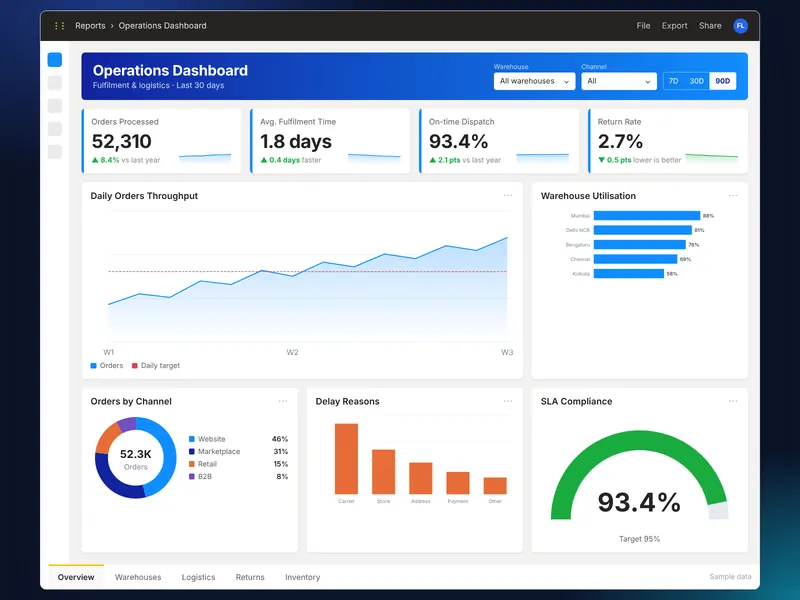Screen dimensions: 800x600
Task: Click the Payment delay bar
Action: click(x=458, y=483)
